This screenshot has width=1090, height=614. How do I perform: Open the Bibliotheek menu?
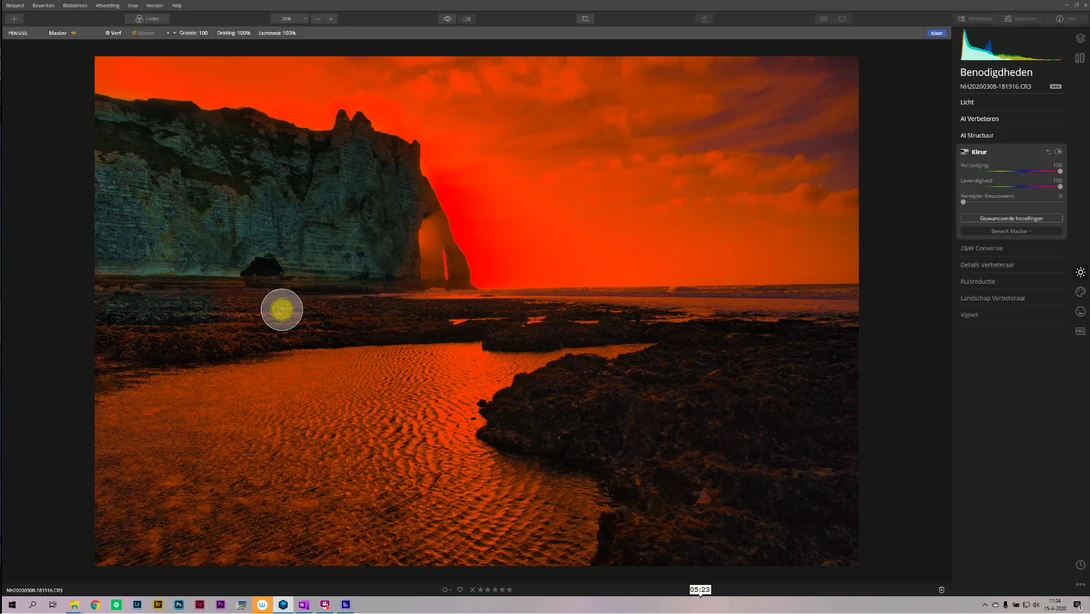75,6
